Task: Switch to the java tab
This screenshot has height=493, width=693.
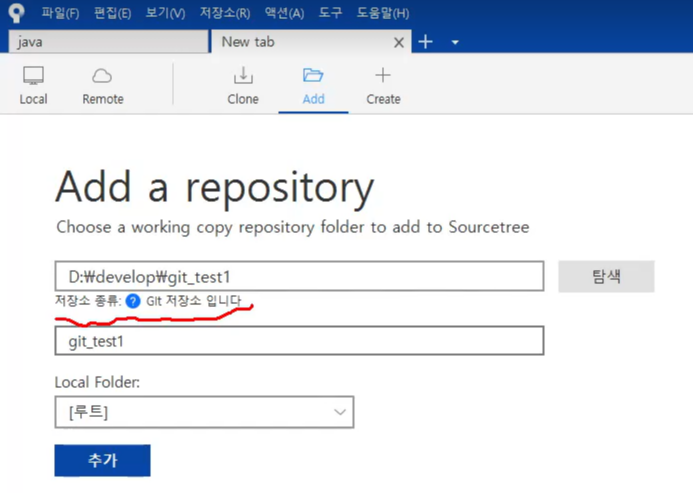Action: [109, 42]
